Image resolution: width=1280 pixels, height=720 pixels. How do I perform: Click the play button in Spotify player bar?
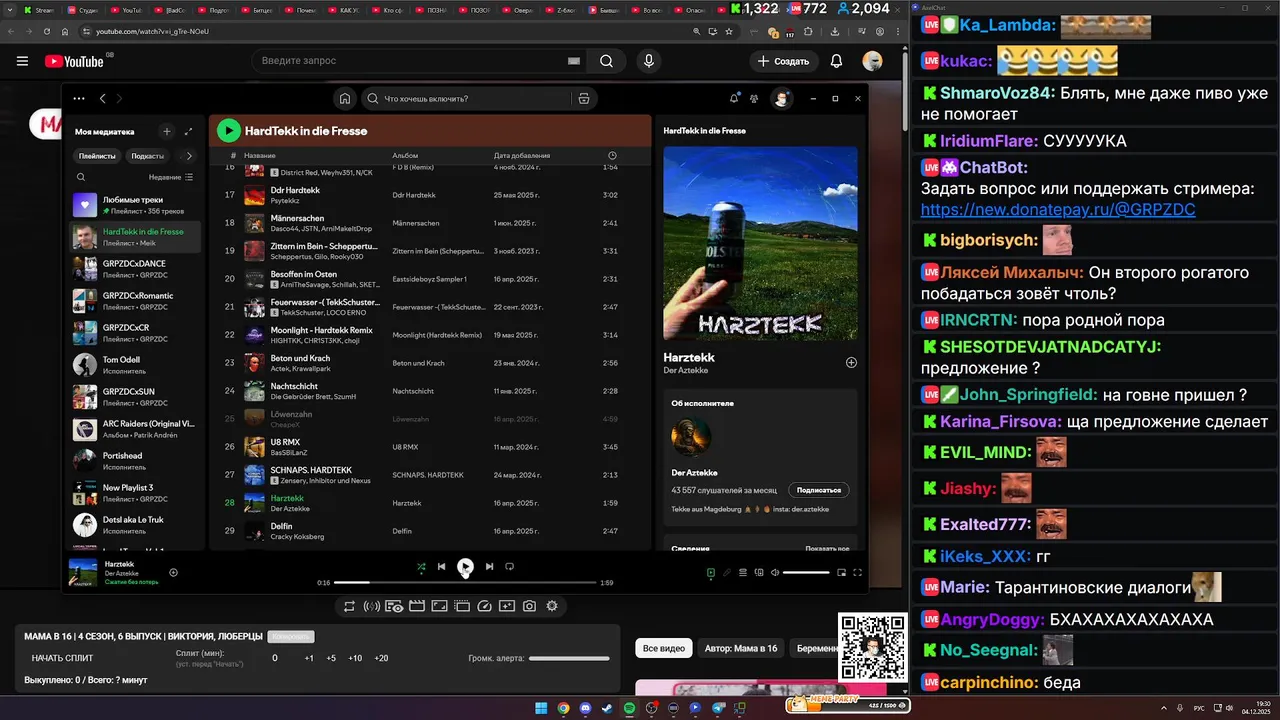coord(465,566)
